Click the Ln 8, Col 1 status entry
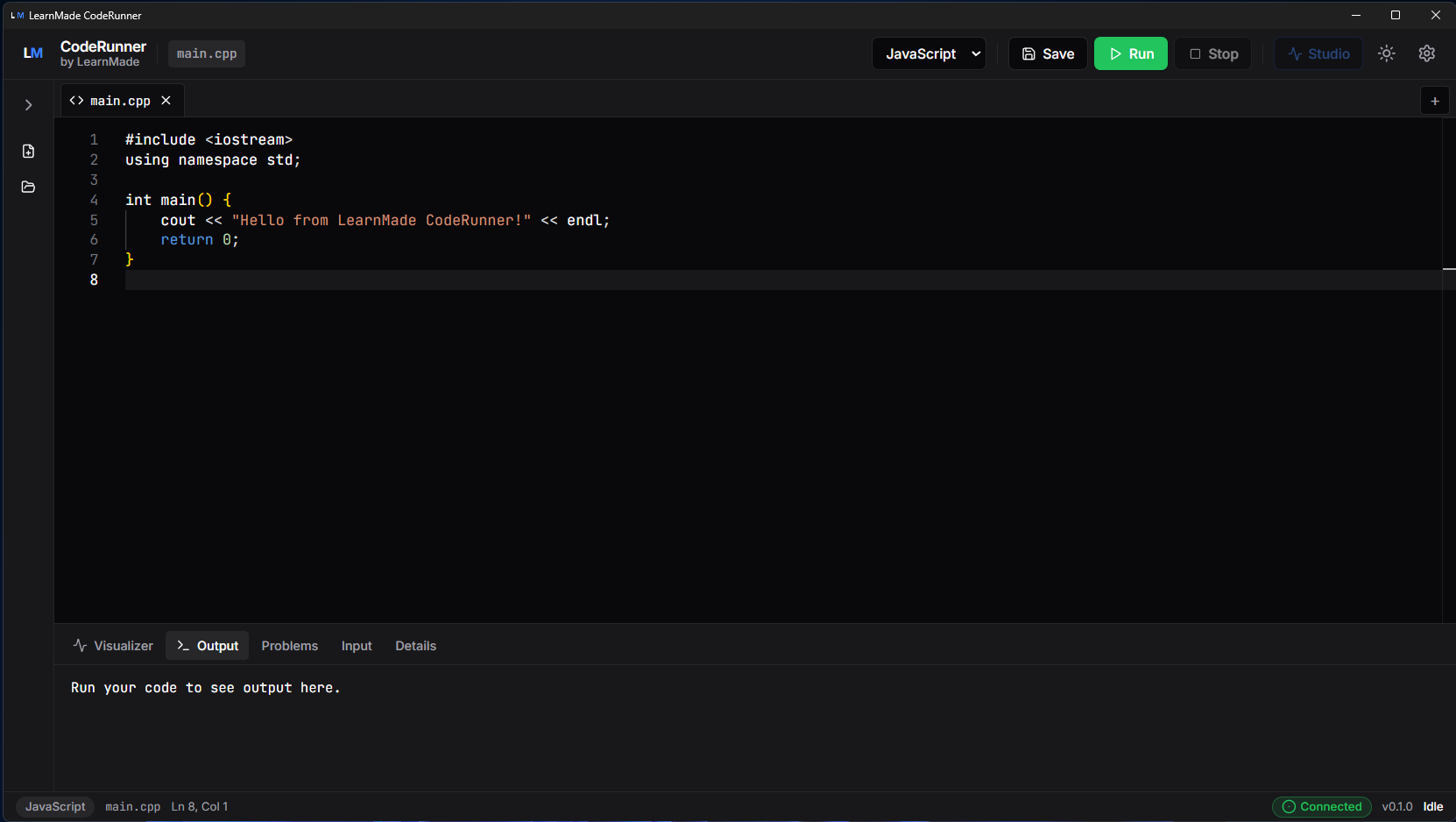Screen dimensions: 1456x822 tap(200, 806)
